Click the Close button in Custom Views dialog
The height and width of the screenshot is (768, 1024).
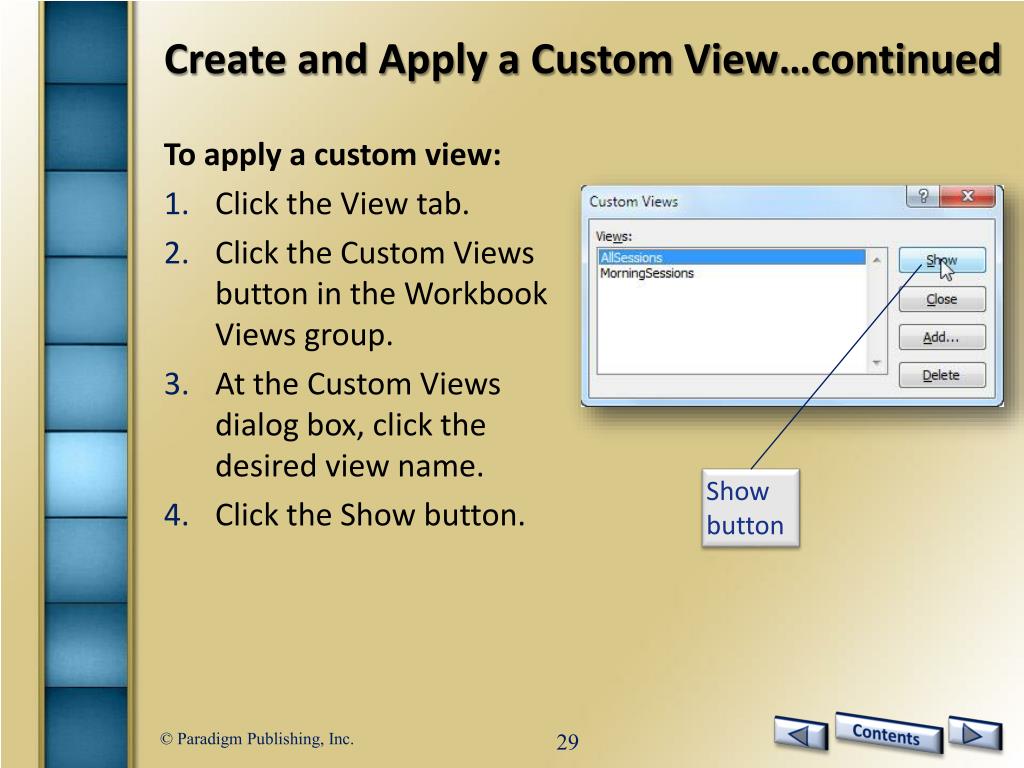(942, 299)
